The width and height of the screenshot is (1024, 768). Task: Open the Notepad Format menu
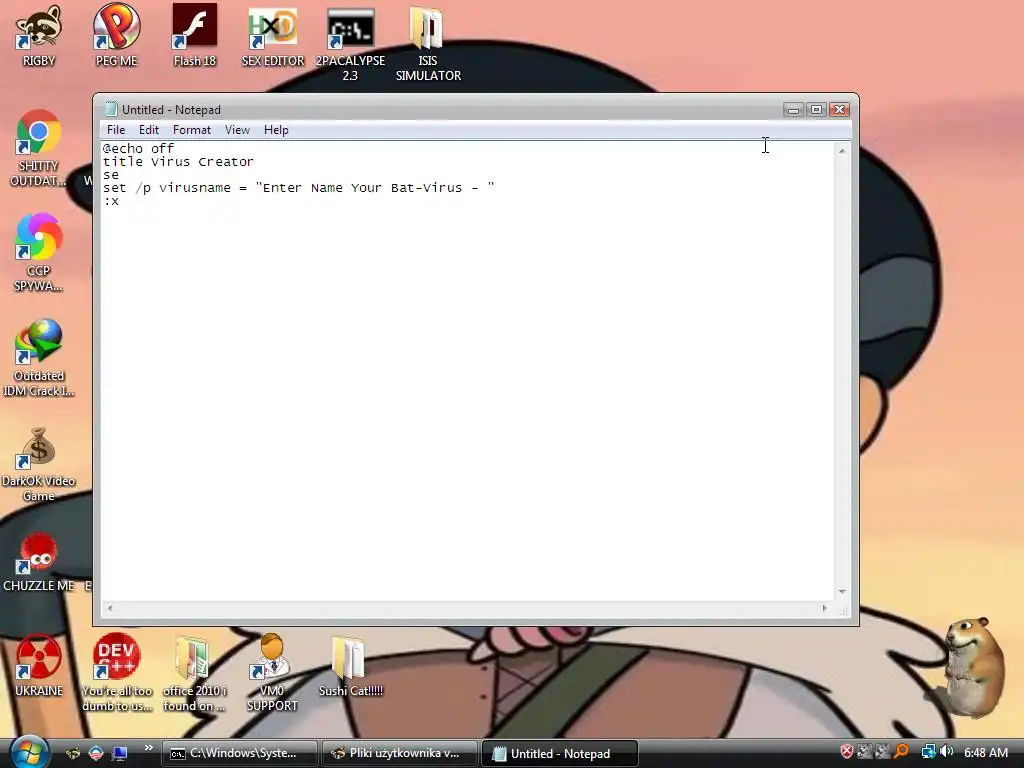[191, 130]
